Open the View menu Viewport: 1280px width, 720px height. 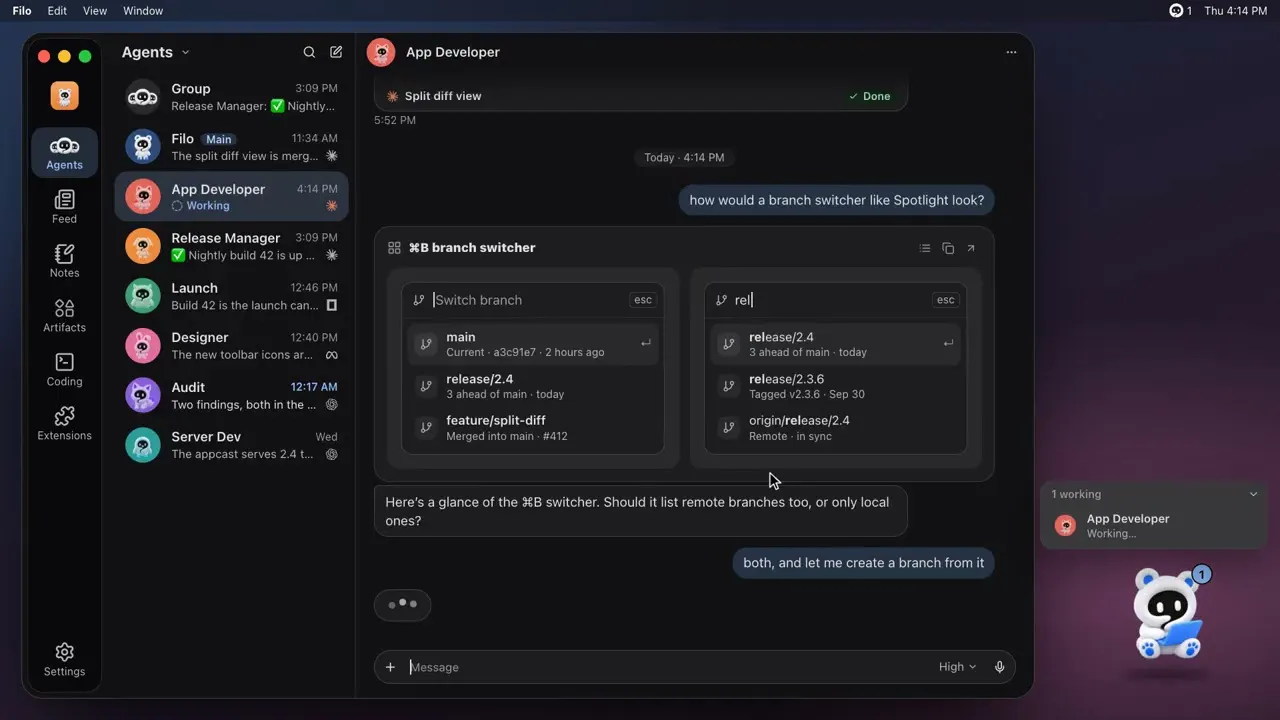point(95,11)
